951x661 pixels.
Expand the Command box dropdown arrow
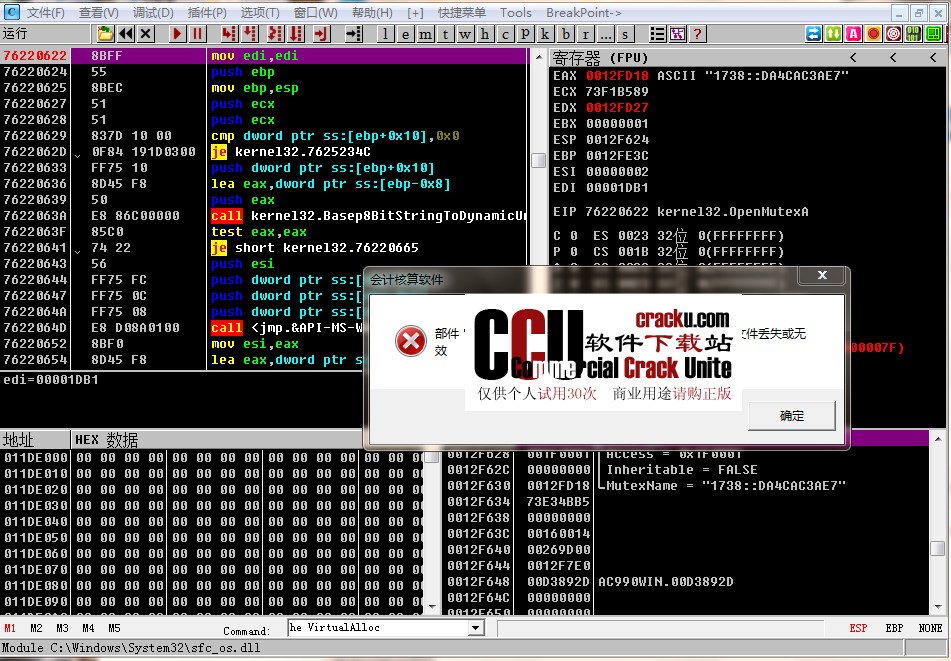tap(476, 628)
